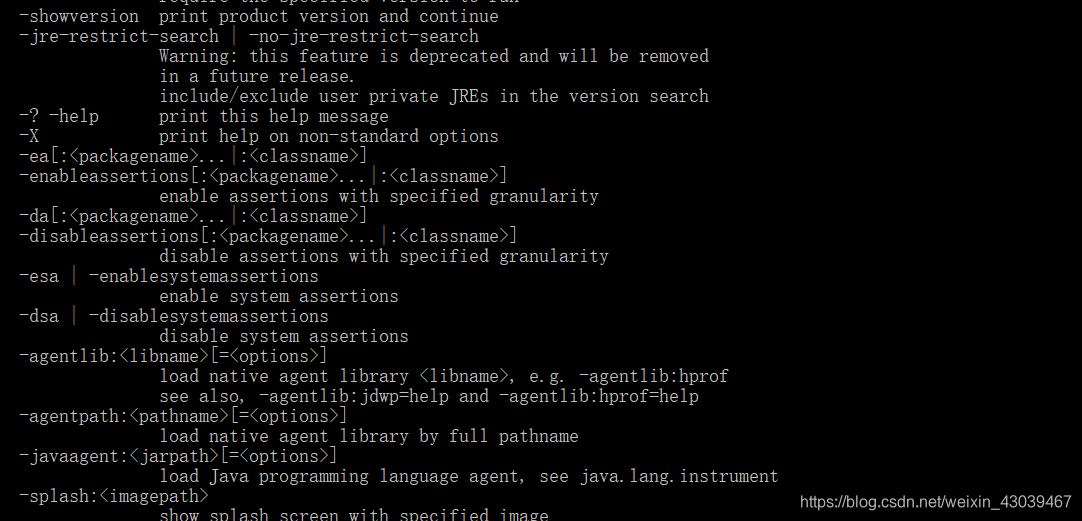Click 'disable system assertions' description
This screenshot has width=1082, height=521.
284,336
